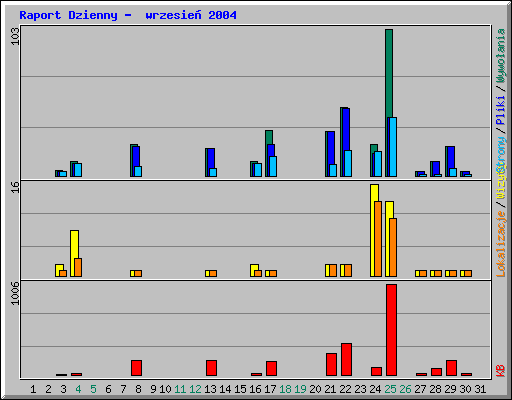Viewport: 512px width, 400px height.
Task: Click the x-axis day label 1
Action: click(x=33, y=389)
